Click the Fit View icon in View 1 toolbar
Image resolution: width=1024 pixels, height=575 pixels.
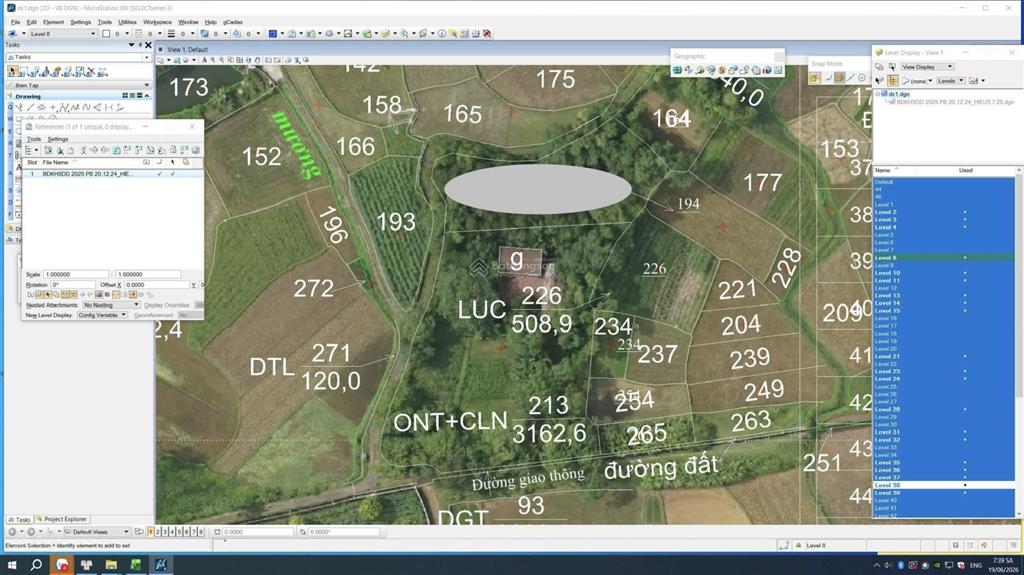239,60
